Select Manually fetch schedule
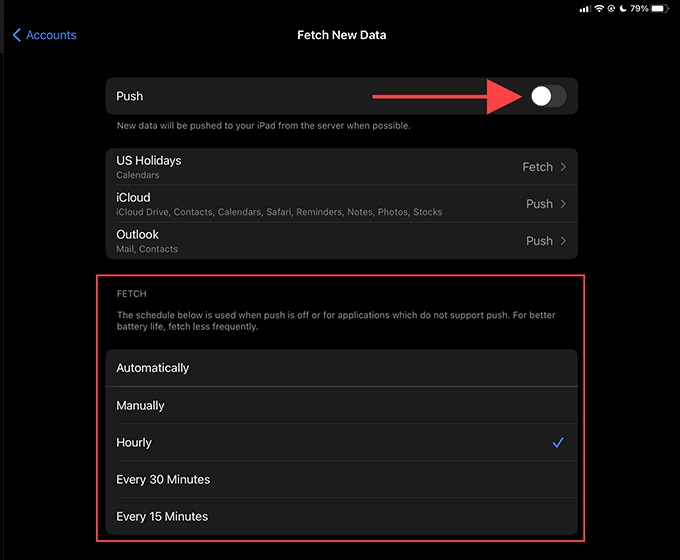 tap(342, 405)
